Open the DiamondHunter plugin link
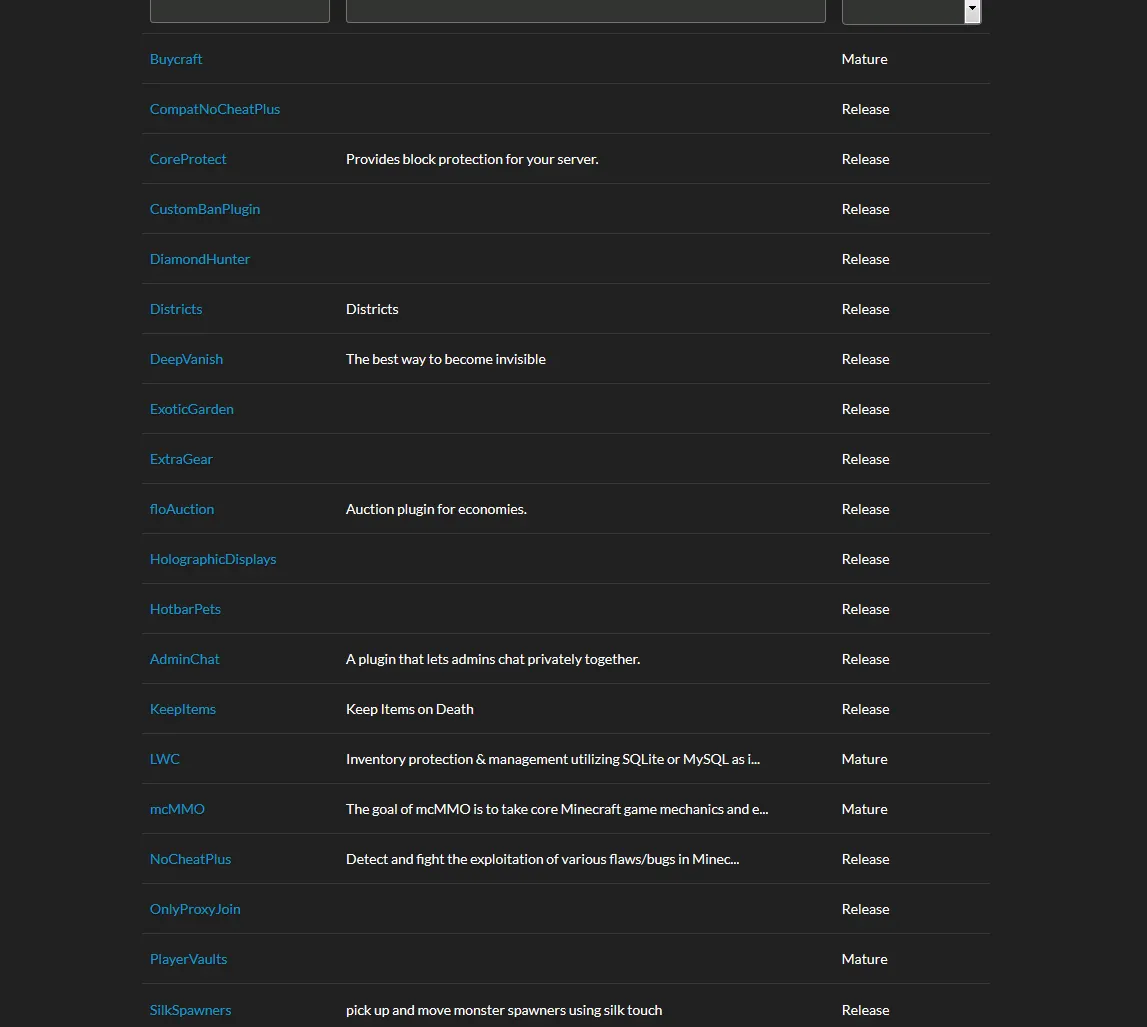 click(200, 259)
